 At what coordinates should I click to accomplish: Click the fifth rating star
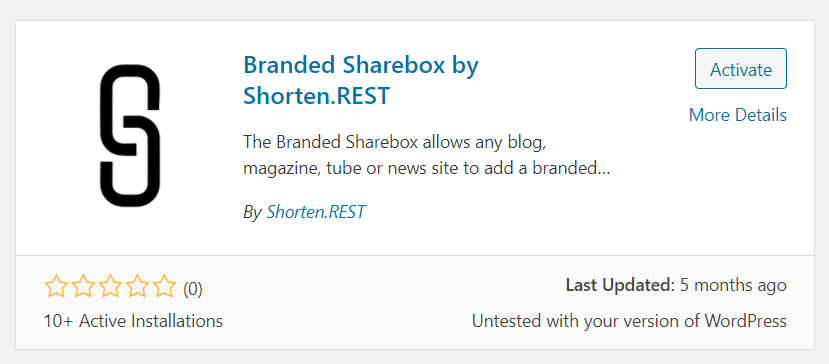click(x=164, y=286)
